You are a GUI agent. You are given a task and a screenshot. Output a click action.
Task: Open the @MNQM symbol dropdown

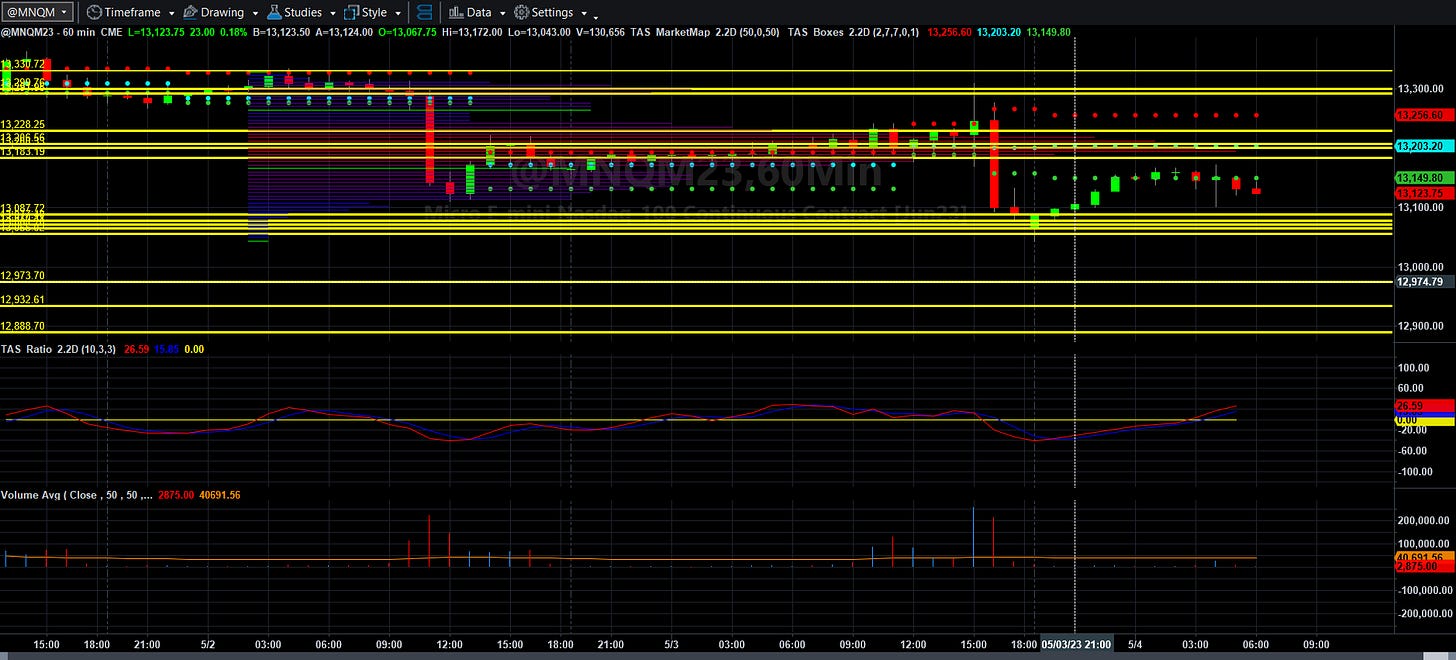(x=38, y=12)
